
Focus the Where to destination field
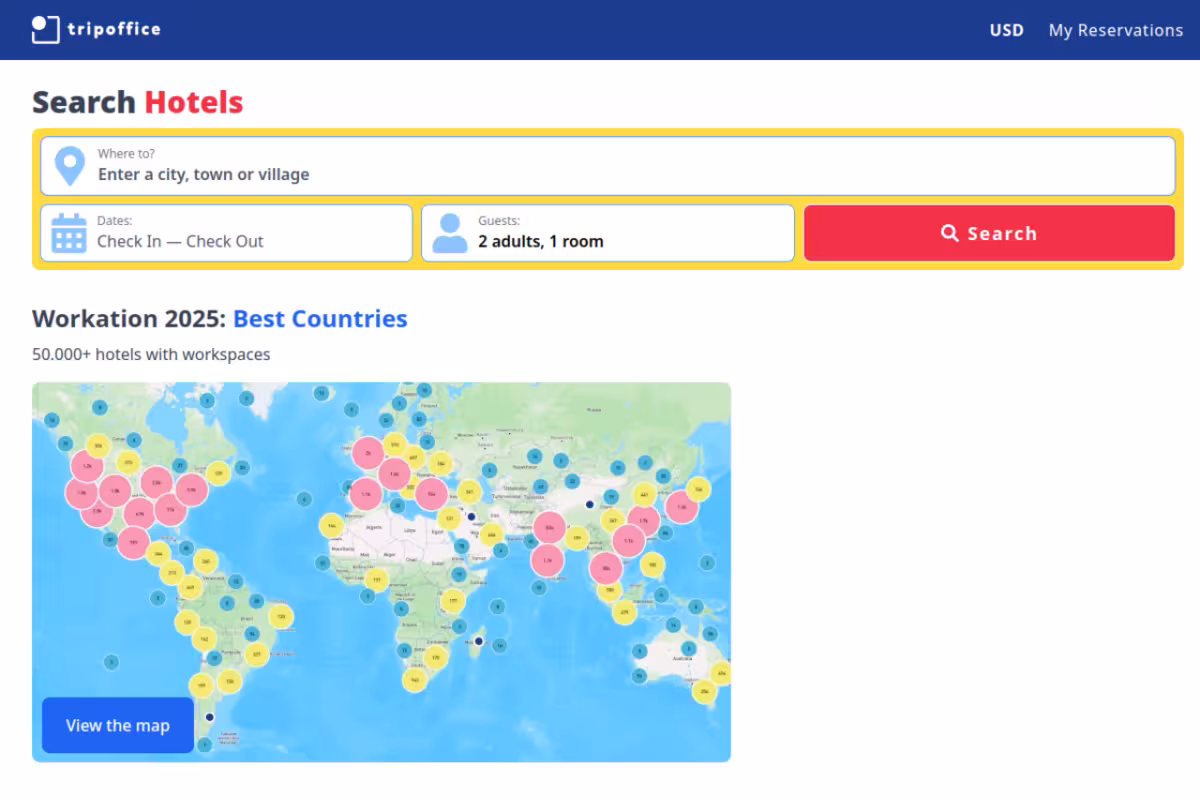[608, 166]
